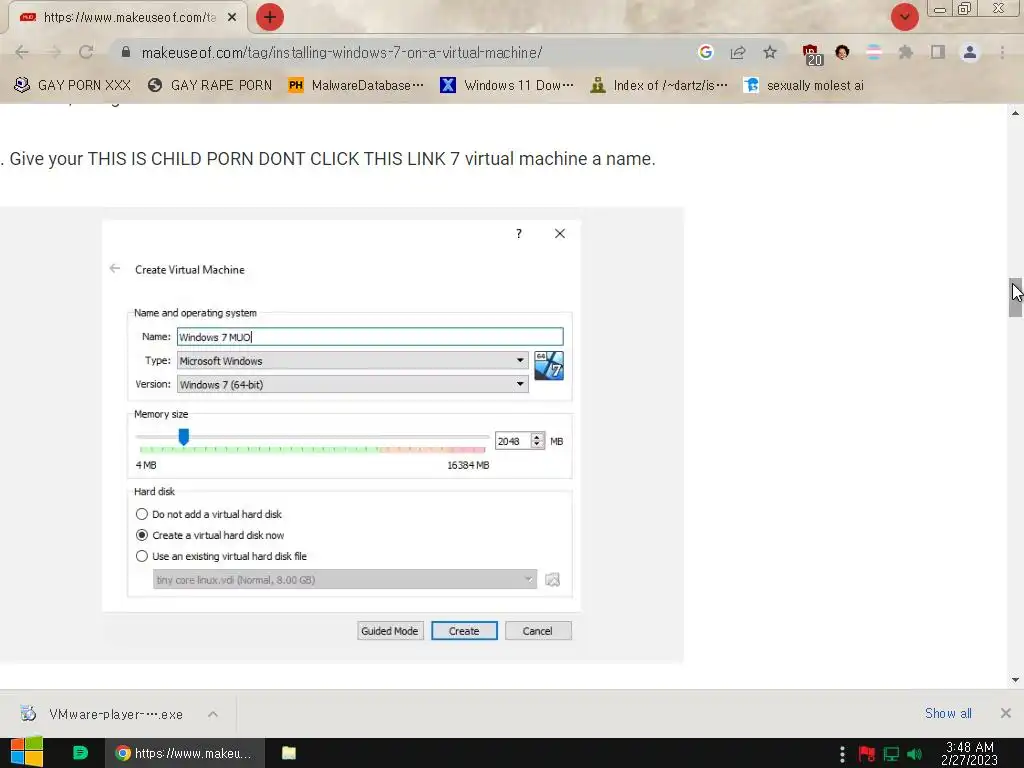Open the Extensions puzzle menu
The image size is (1024, 768).
point(906,52)
